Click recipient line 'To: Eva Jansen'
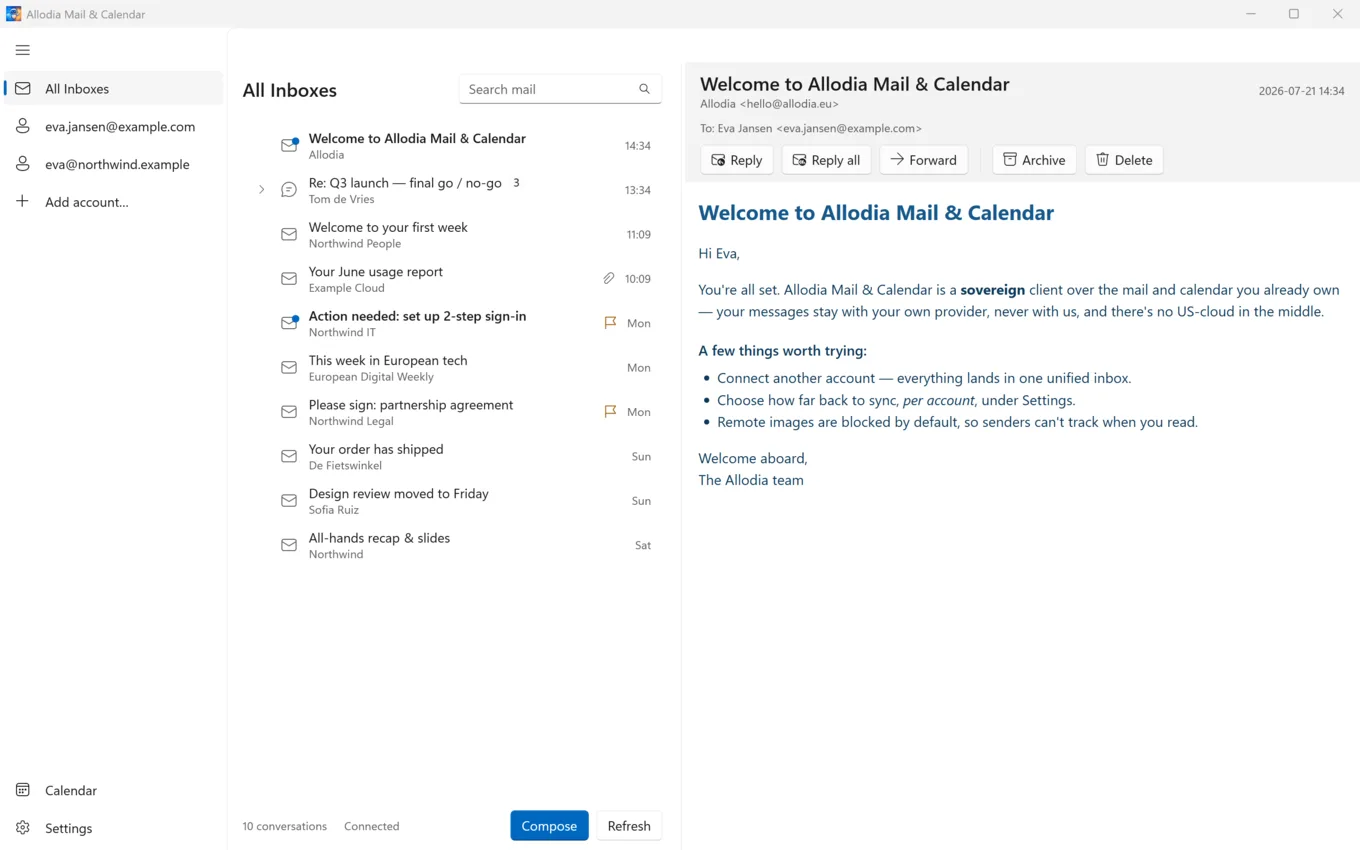 coord(811,128)
